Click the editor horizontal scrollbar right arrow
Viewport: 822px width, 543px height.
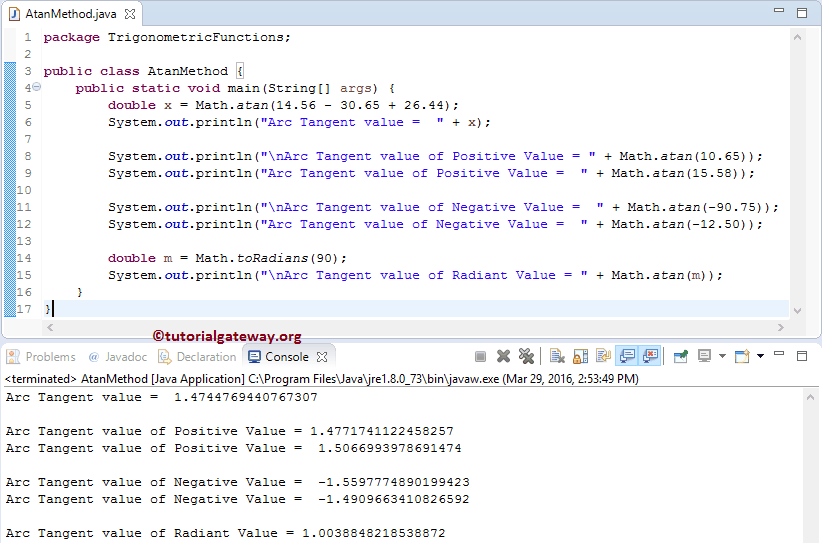781,328
